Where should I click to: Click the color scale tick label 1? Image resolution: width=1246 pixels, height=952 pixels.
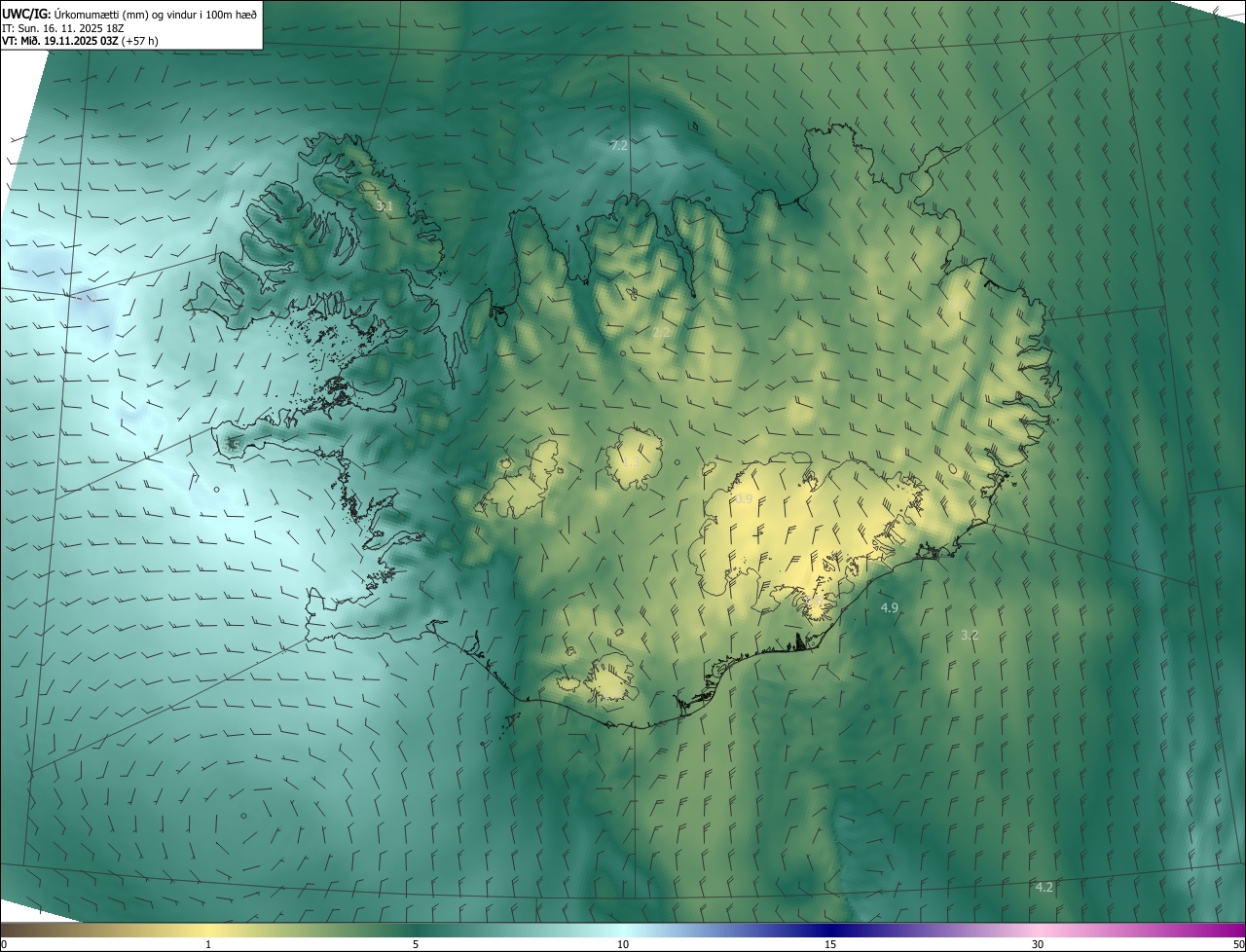208,944
